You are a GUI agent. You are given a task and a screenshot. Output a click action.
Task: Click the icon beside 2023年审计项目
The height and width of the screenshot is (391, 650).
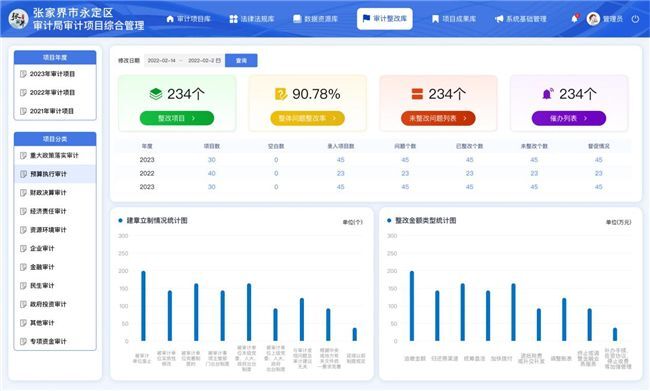tap(23, 74)
